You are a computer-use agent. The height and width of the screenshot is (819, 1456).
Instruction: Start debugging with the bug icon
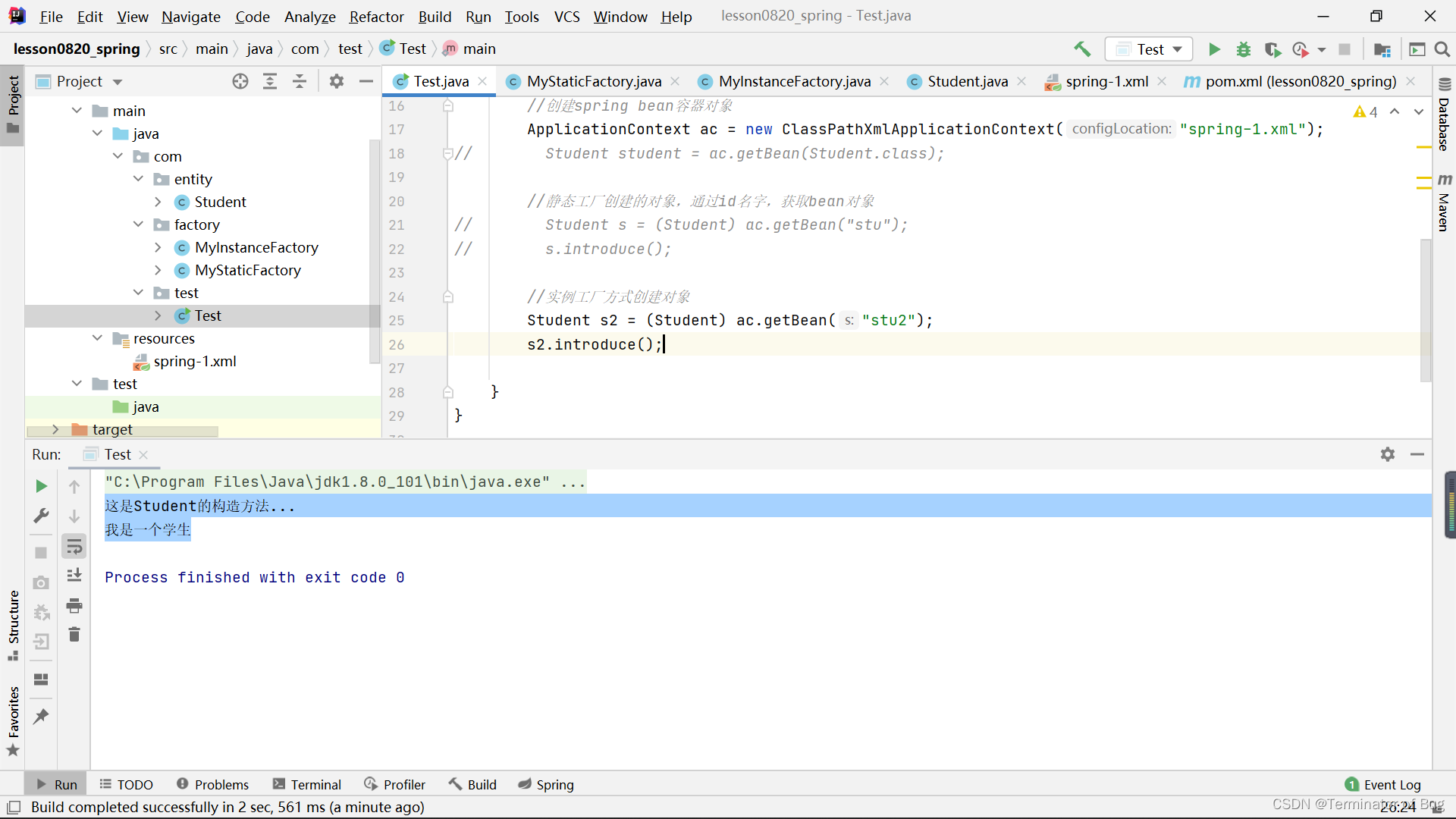[1244, 49]
